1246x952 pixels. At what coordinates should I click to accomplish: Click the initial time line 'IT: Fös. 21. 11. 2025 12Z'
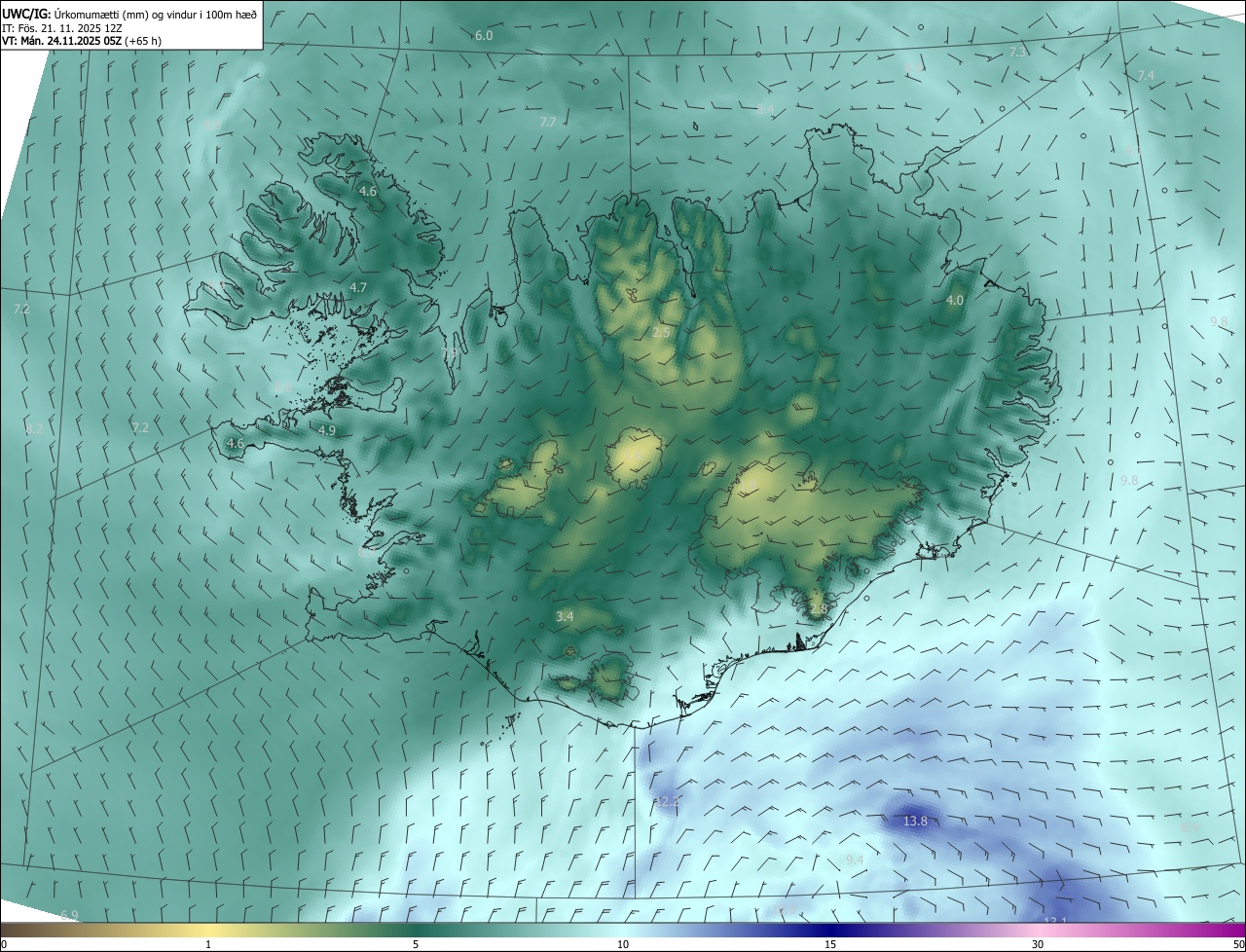pyautogui.click(x=60, y=27)
